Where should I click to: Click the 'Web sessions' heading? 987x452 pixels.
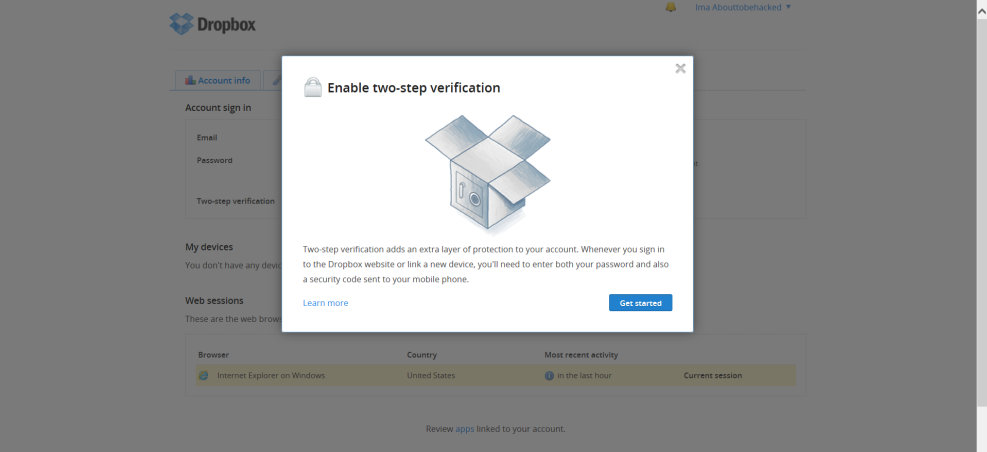(214, 300)
